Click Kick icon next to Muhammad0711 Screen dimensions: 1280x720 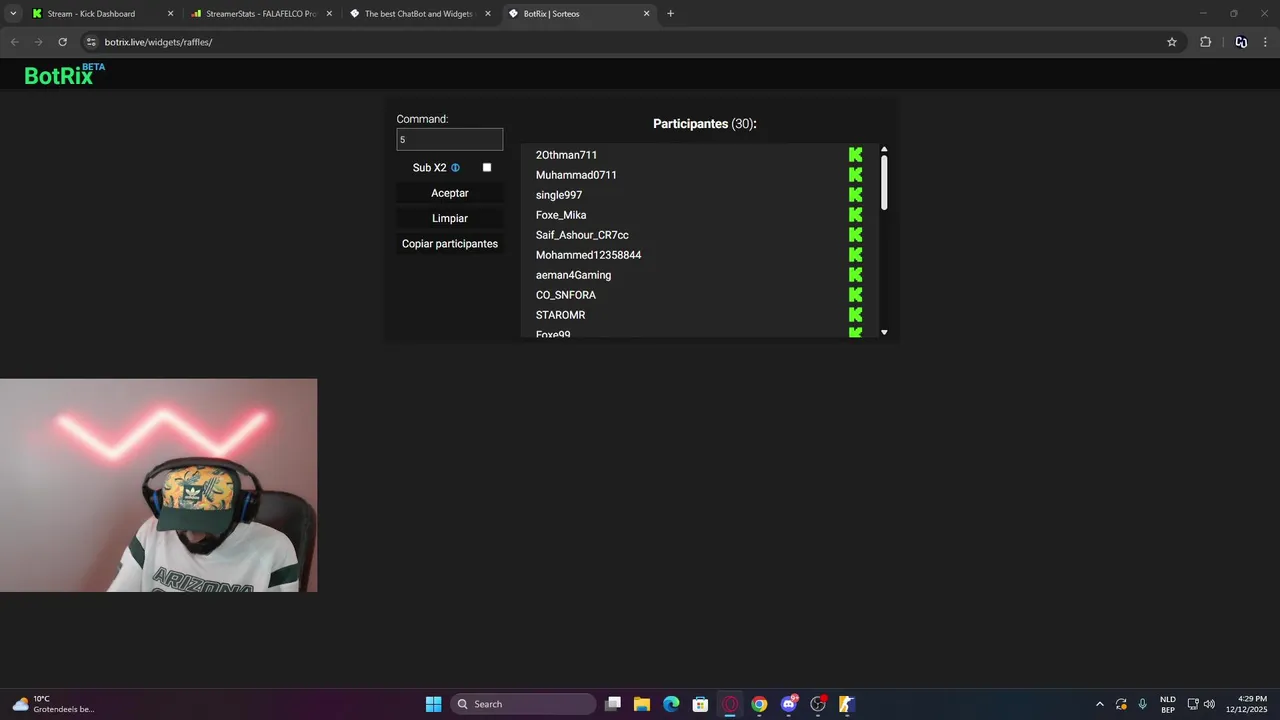coord(855,175)
